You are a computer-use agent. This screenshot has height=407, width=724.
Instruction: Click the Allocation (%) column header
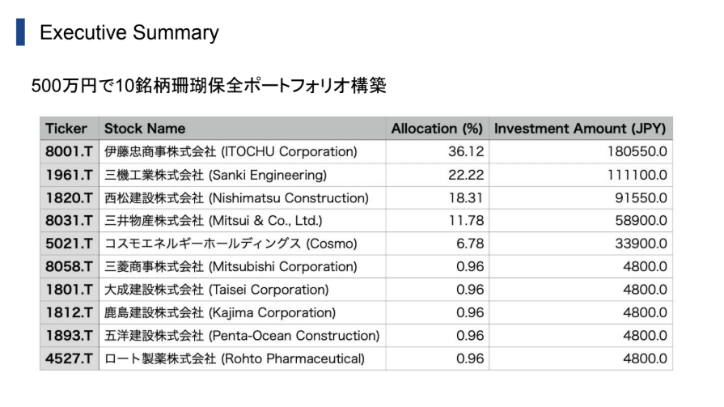(437, 129)
